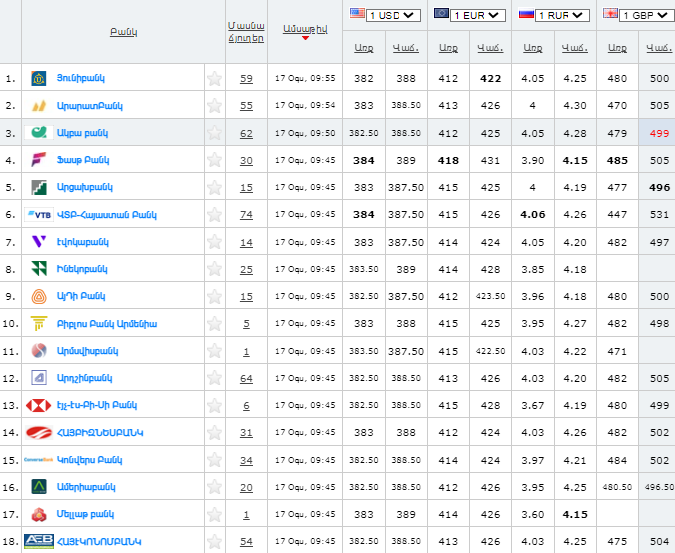675x553 pixels.
Task: Open the Էյչ-Էս-Բի-Սի Բանկ link
Action: pos(97,405)
